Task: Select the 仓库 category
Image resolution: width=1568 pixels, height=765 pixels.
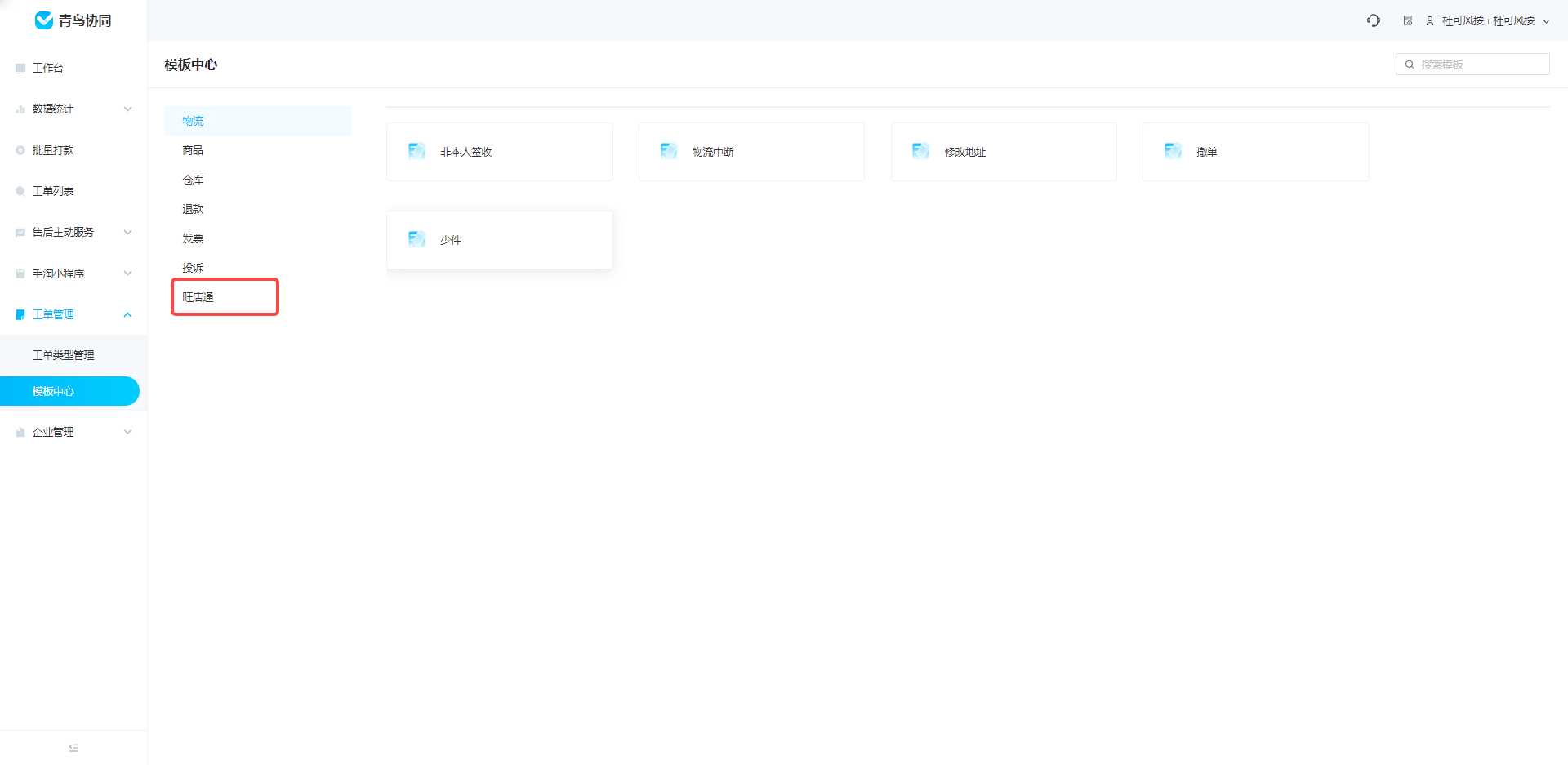Action: point(258,180)
